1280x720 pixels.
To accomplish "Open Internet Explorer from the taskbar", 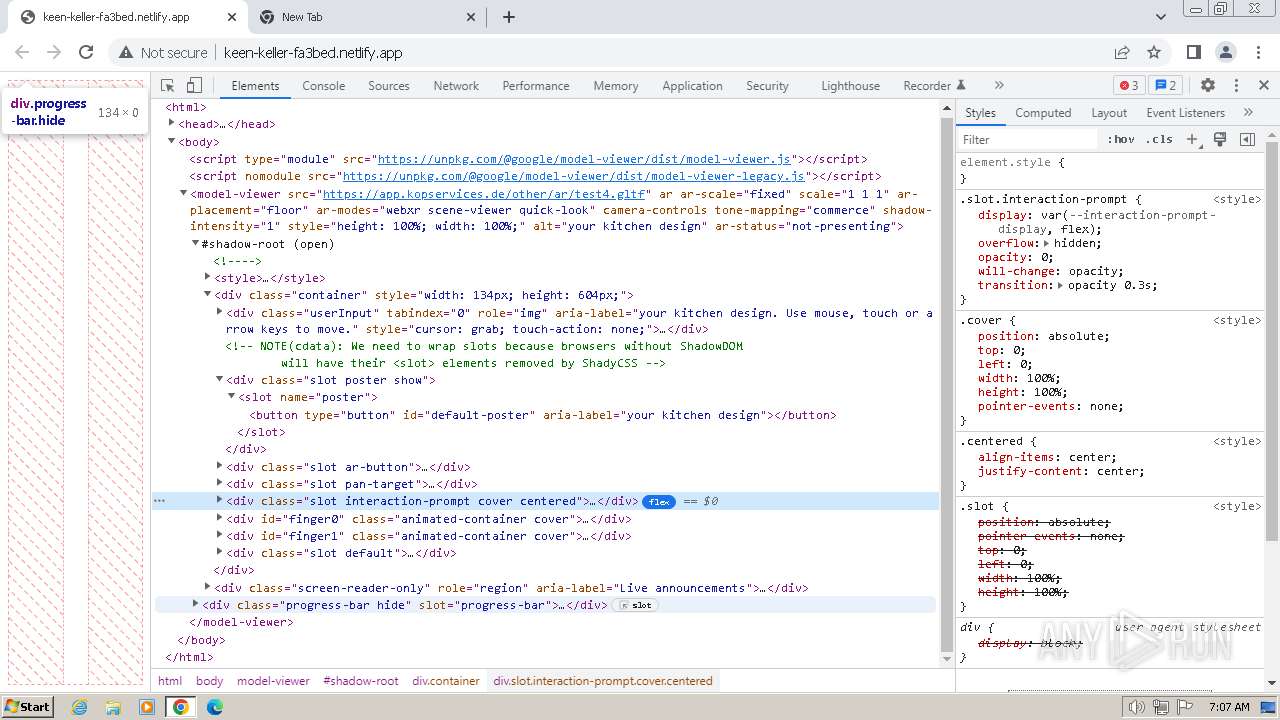I will point(80,707).
